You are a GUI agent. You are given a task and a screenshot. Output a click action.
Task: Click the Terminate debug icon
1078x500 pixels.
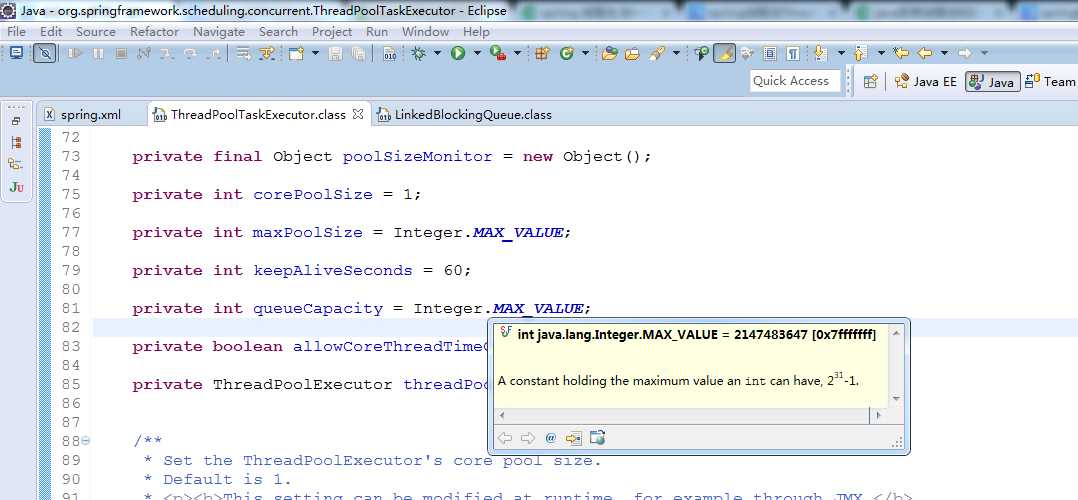pyautogui.click(x=121, y=53)
